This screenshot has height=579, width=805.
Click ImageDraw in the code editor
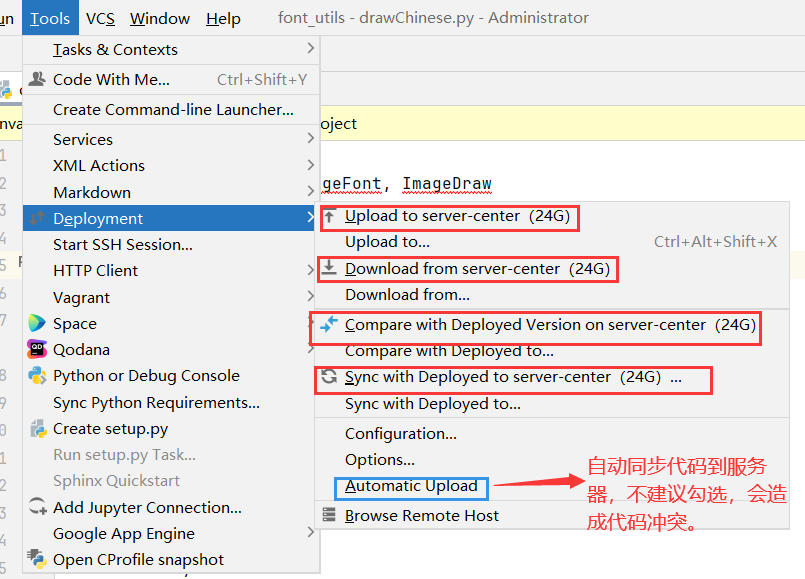(x=447, y=184)
